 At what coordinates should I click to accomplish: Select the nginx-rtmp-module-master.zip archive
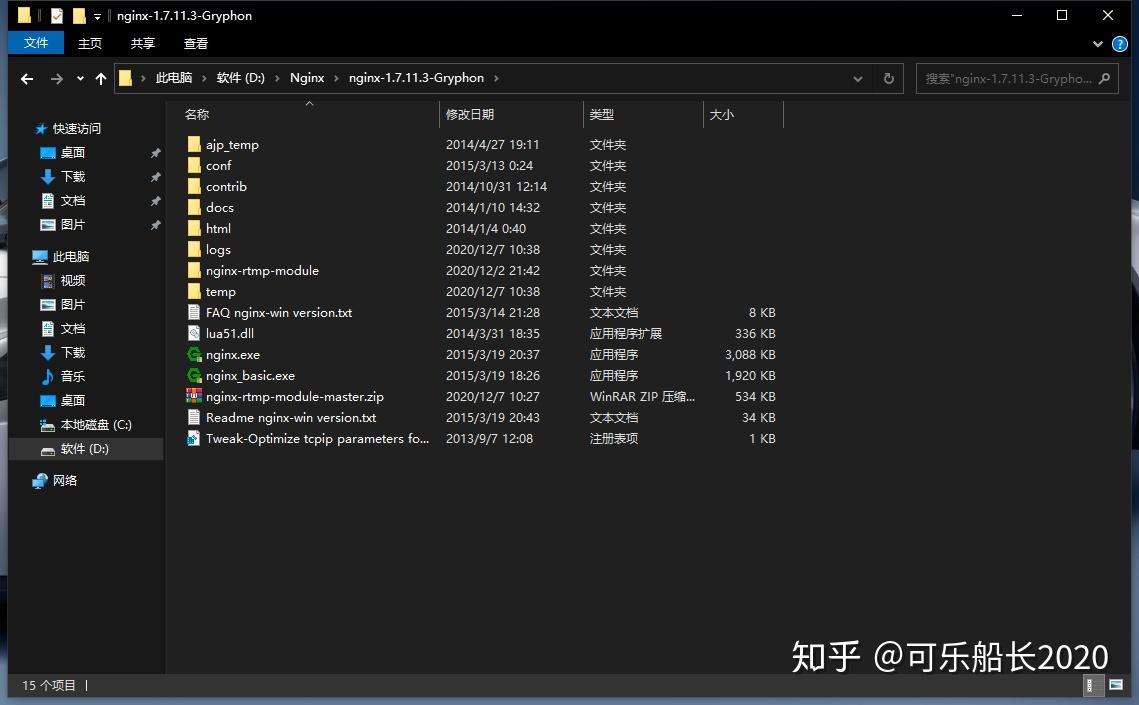point(193,396)
